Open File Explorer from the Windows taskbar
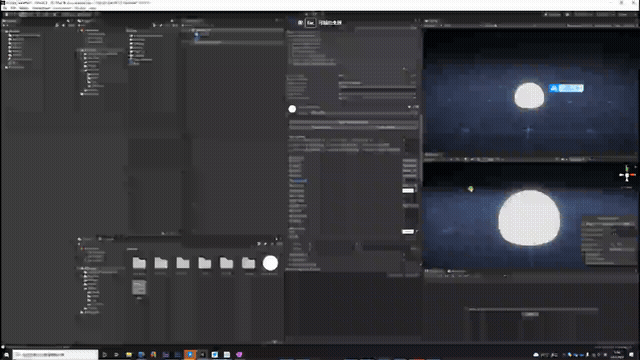The height and width of the screenshot is (360, 640). (x=129, y=355)
